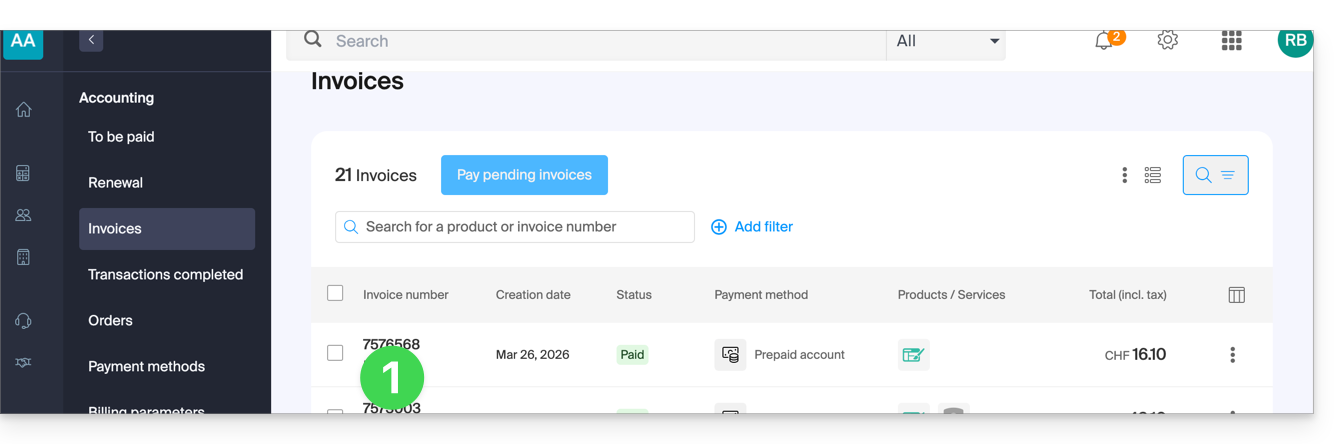This screenshot has width=1344, height=444.
Task: Click the calculator icon in left rail
Action: click(x=24, y=173)
